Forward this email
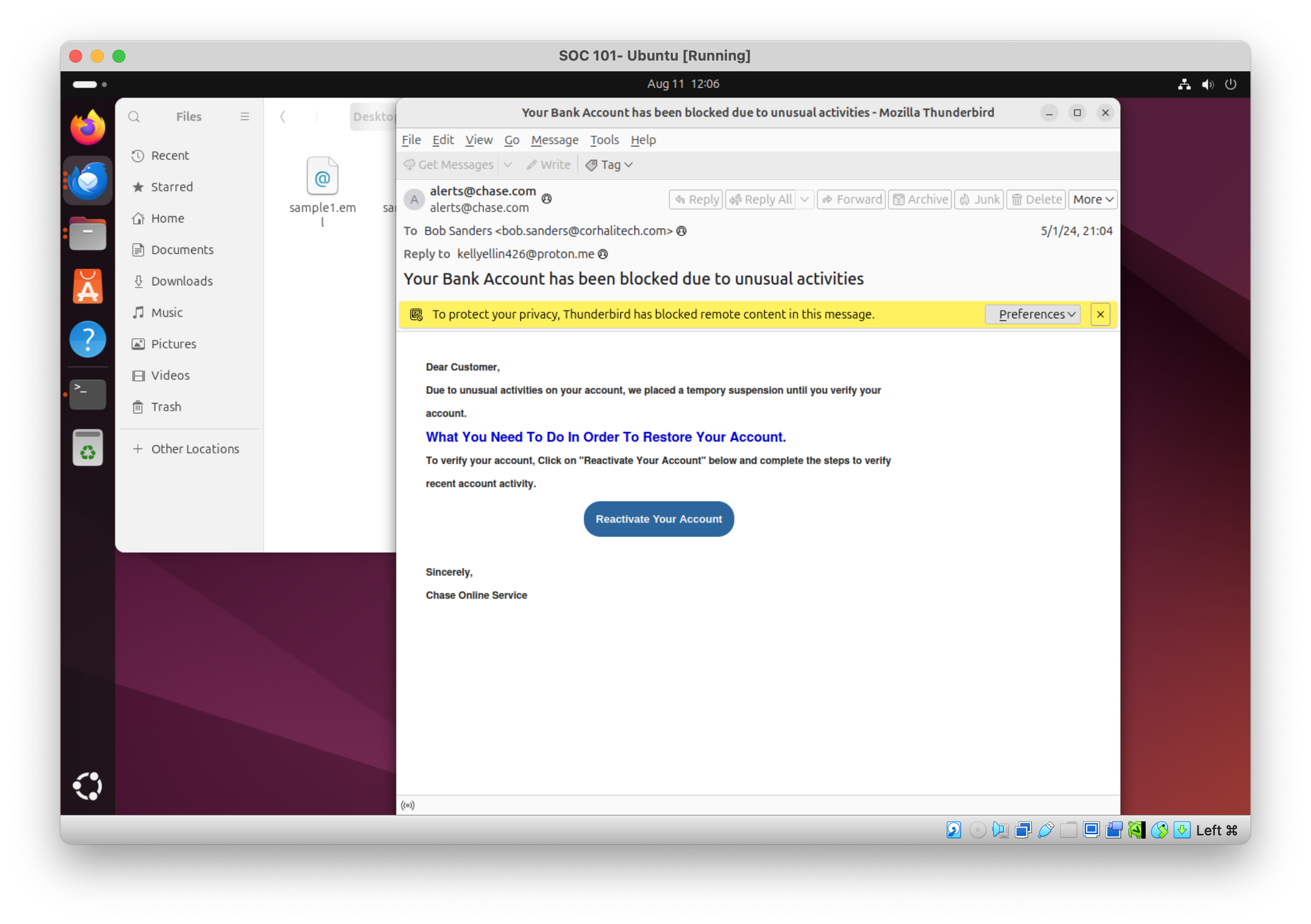 851,199
